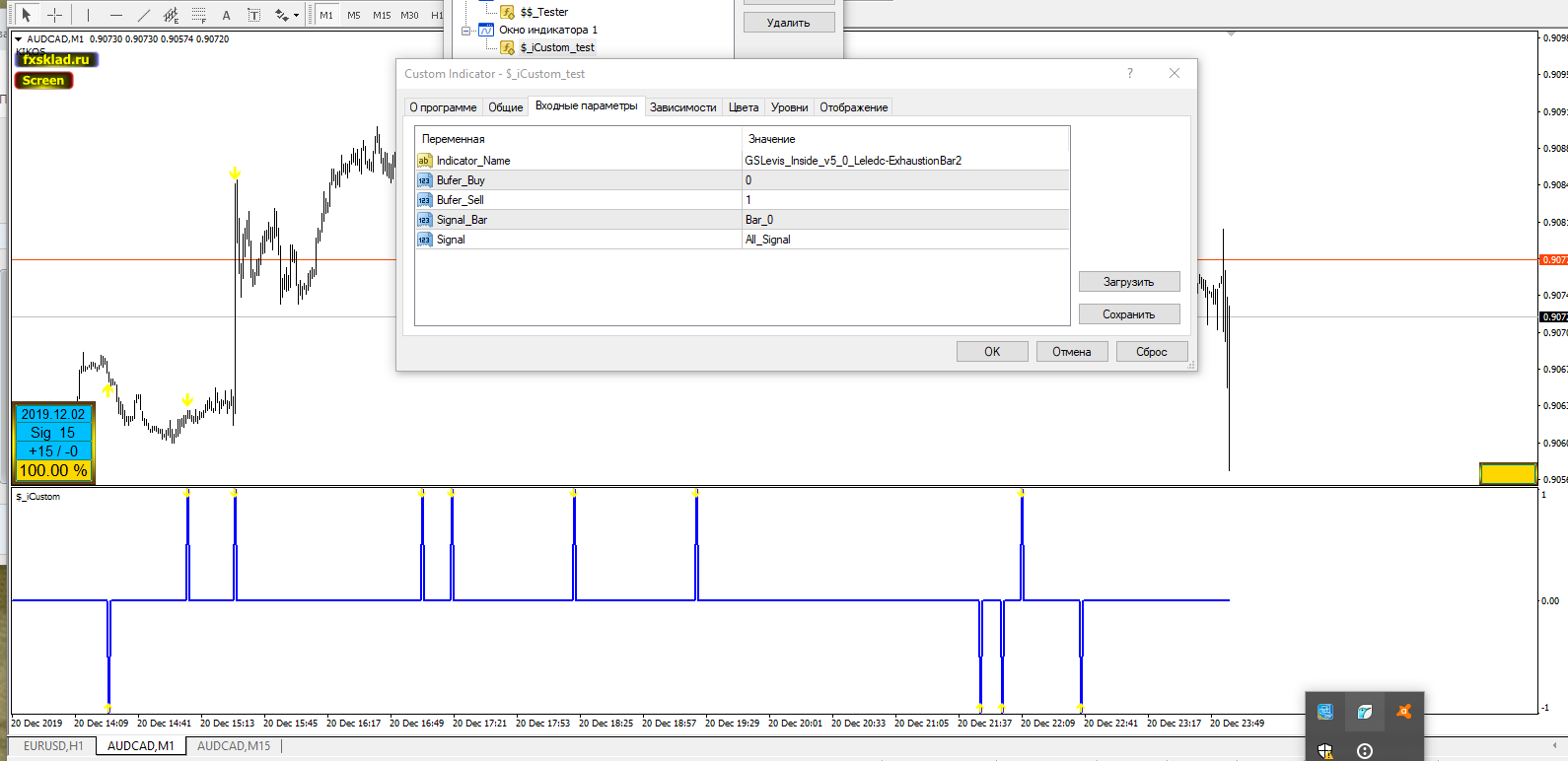The width and height of the screenshot is (1568, 761).
Task: Switch chart to M15 timeframe
Action: [382, 15]
